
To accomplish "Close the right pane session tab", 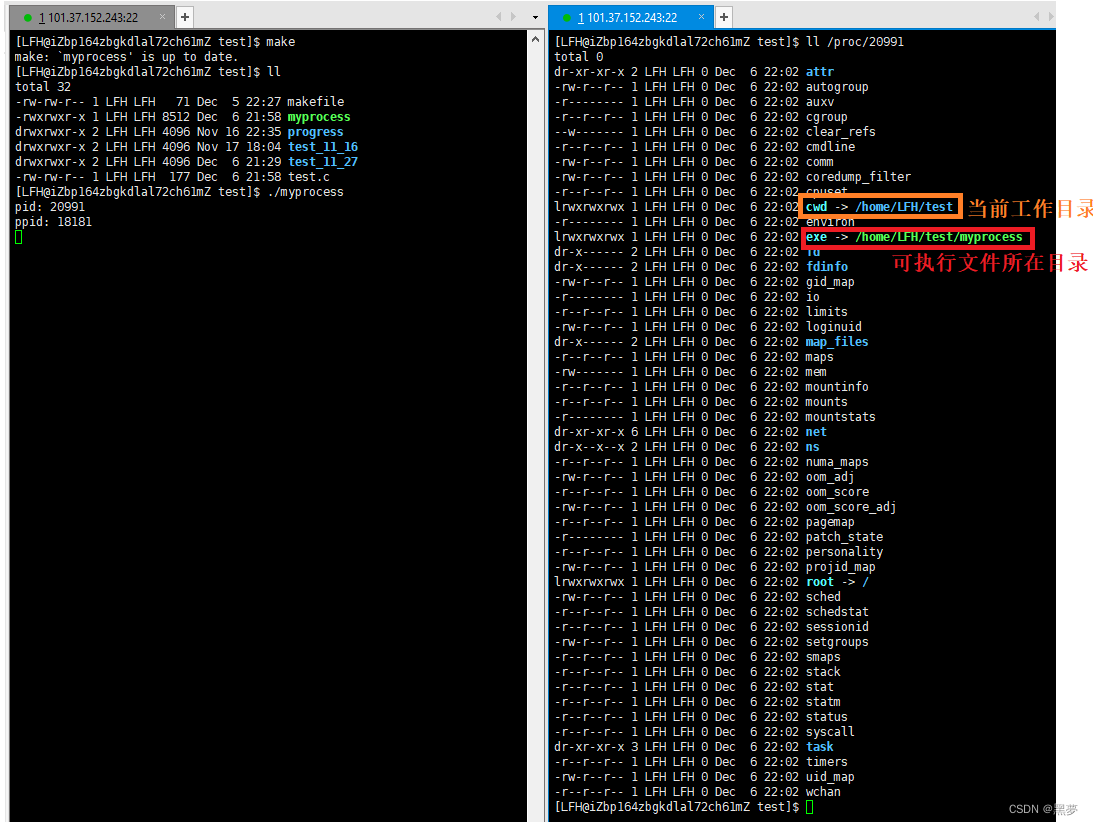I will pos(701,17).
